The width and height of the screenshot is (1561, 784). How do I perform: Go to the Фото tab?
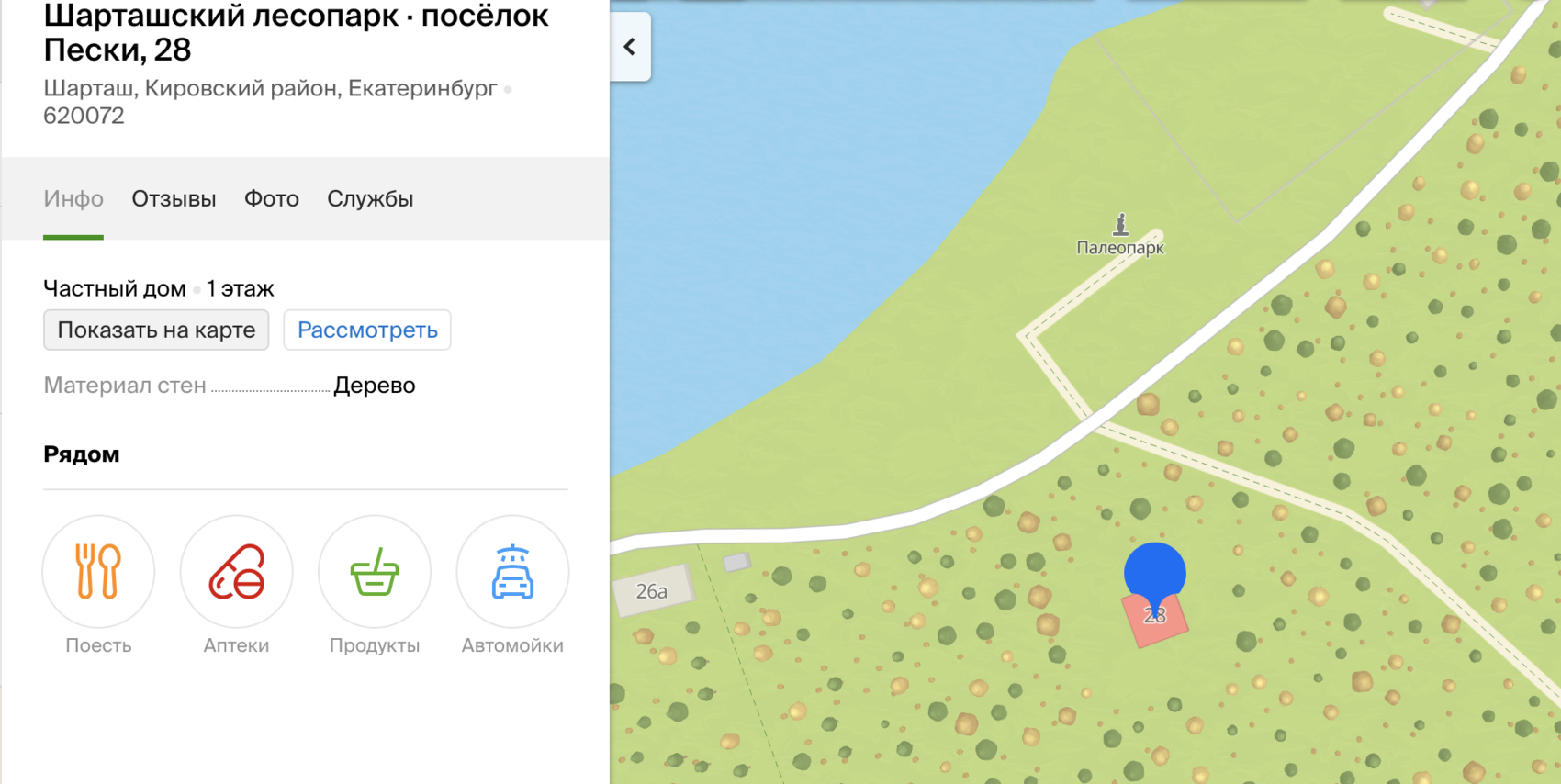[272, 199]
